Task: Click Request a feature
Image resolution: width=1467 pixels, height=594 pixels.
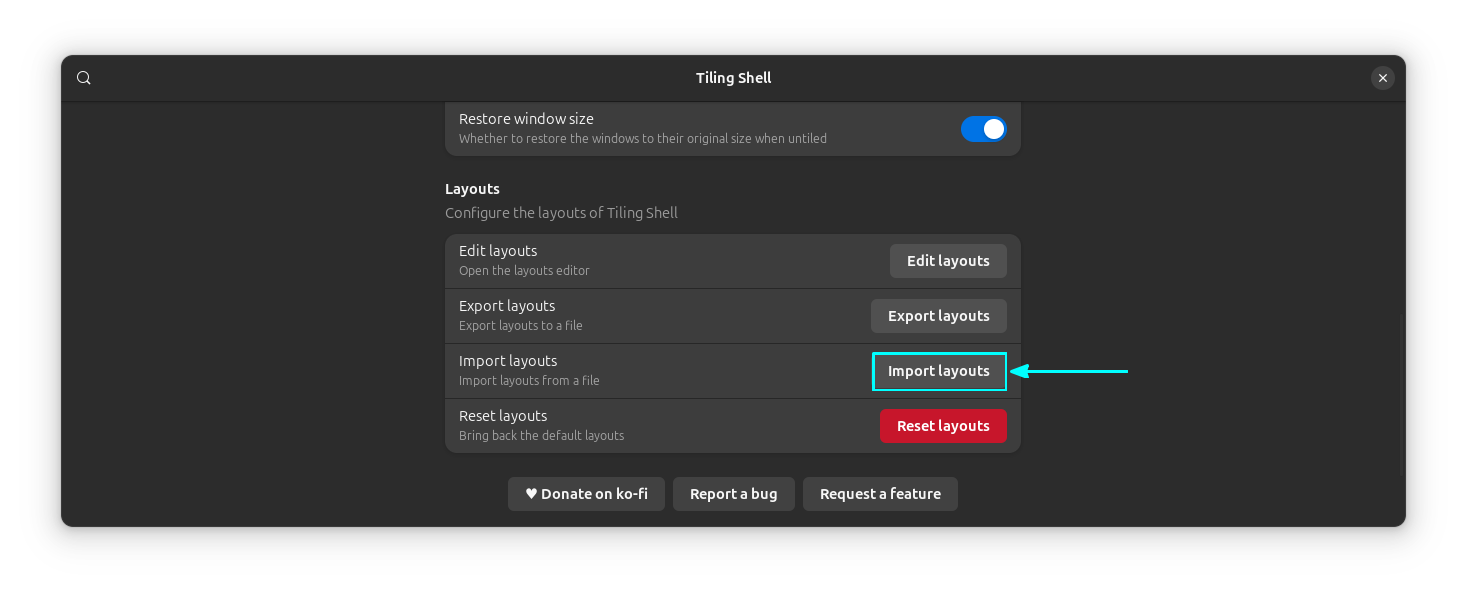Action: [879, 493]
